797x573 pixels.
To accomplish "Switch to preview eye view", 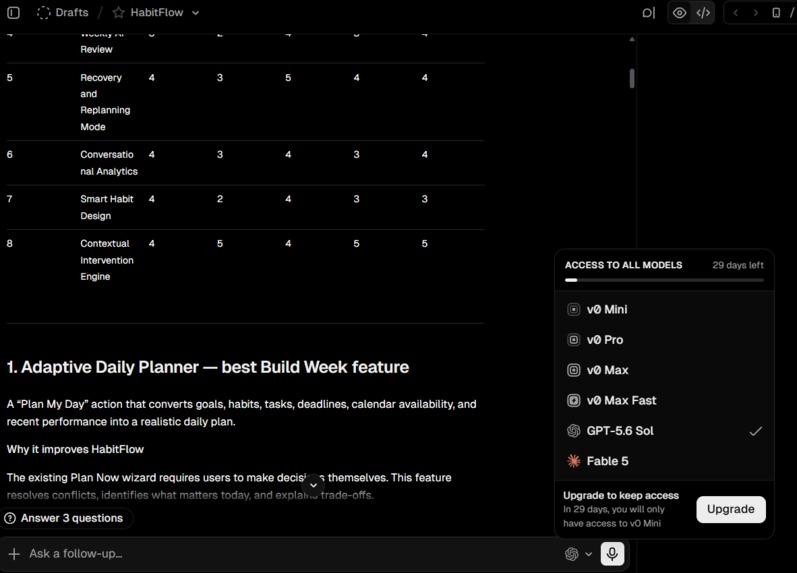I will pyautogui.click(x=679, y=13).
